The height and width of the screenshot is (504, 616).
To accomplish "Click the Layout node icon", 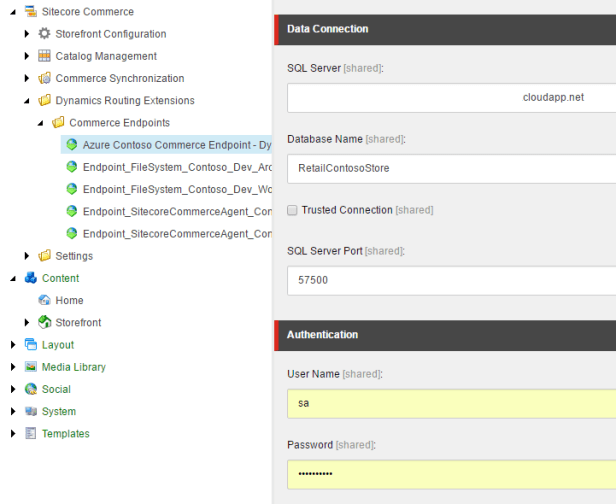I will (x=30, y=345).
